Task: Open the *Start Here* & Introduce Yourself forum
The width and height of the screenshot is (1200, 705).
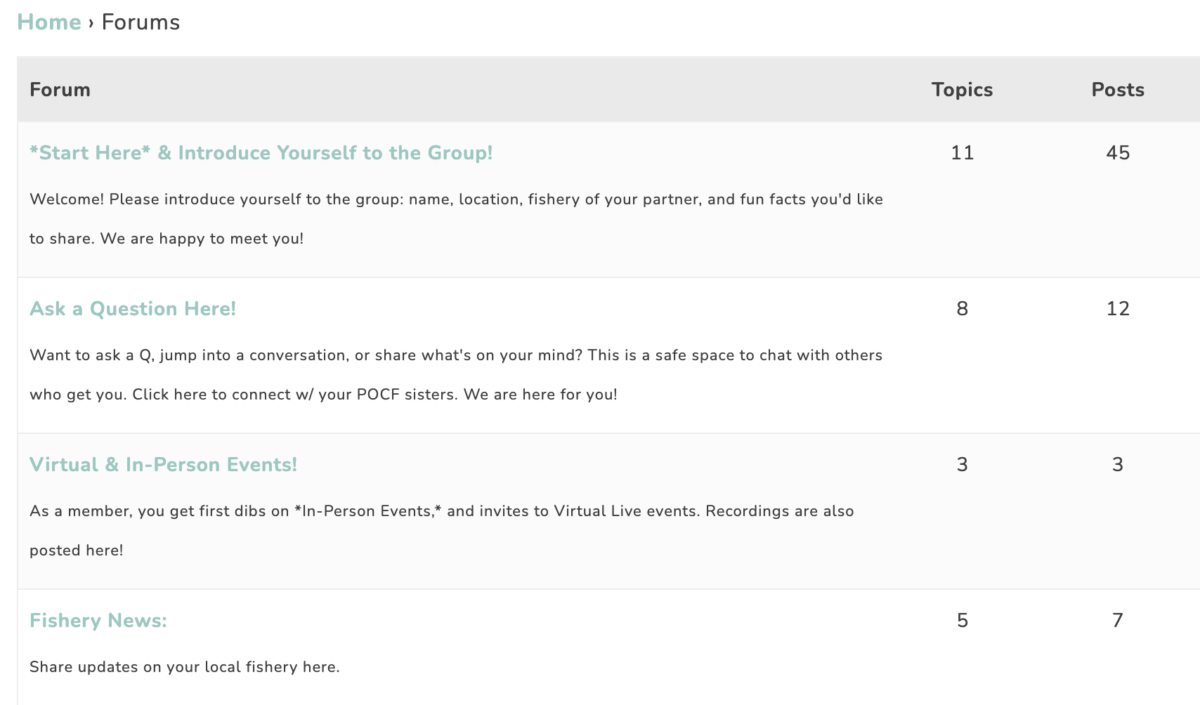Action: coord(260,152)
